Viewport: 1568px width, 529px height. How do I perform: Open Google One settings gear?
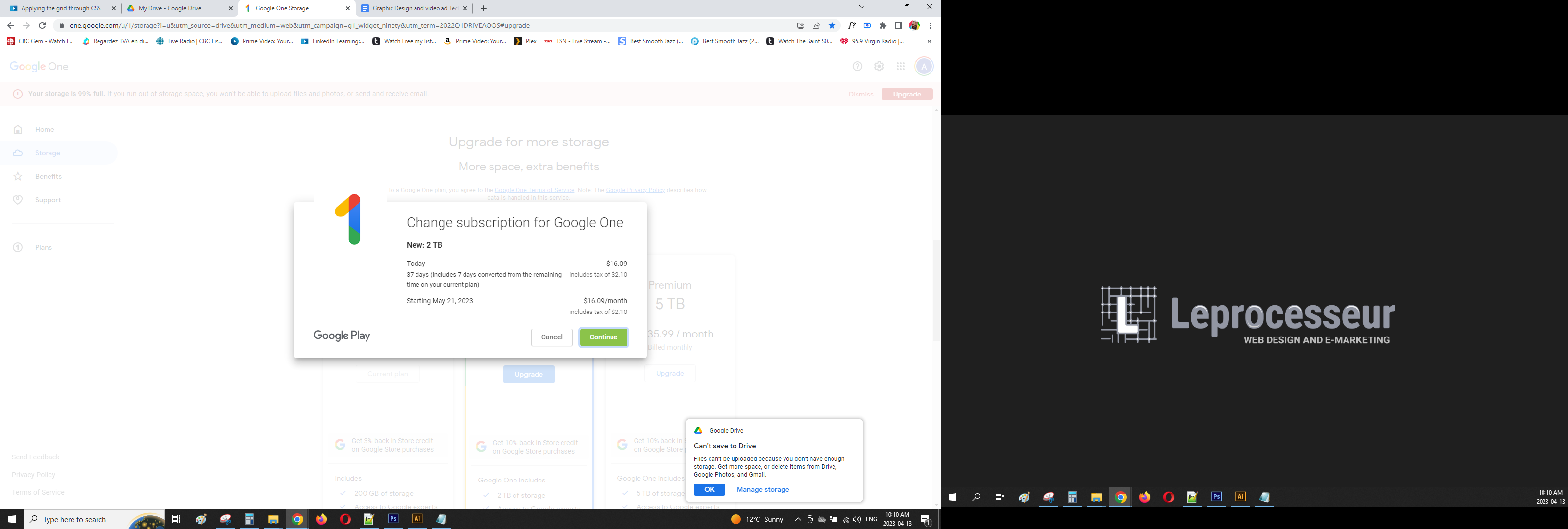coord(879,66)
